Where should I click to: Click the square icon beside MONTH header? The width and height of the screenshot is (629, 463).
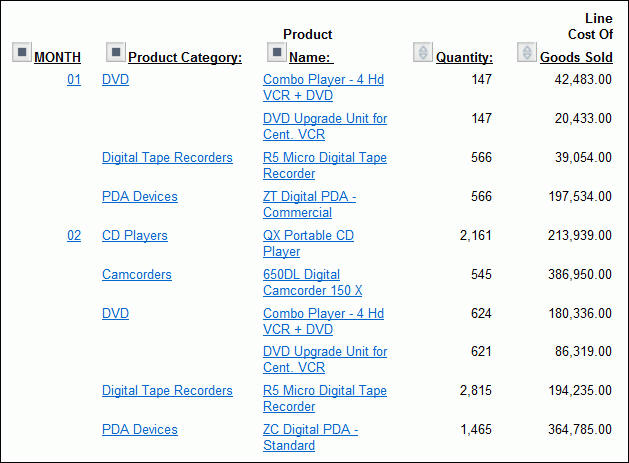(22, 52)
